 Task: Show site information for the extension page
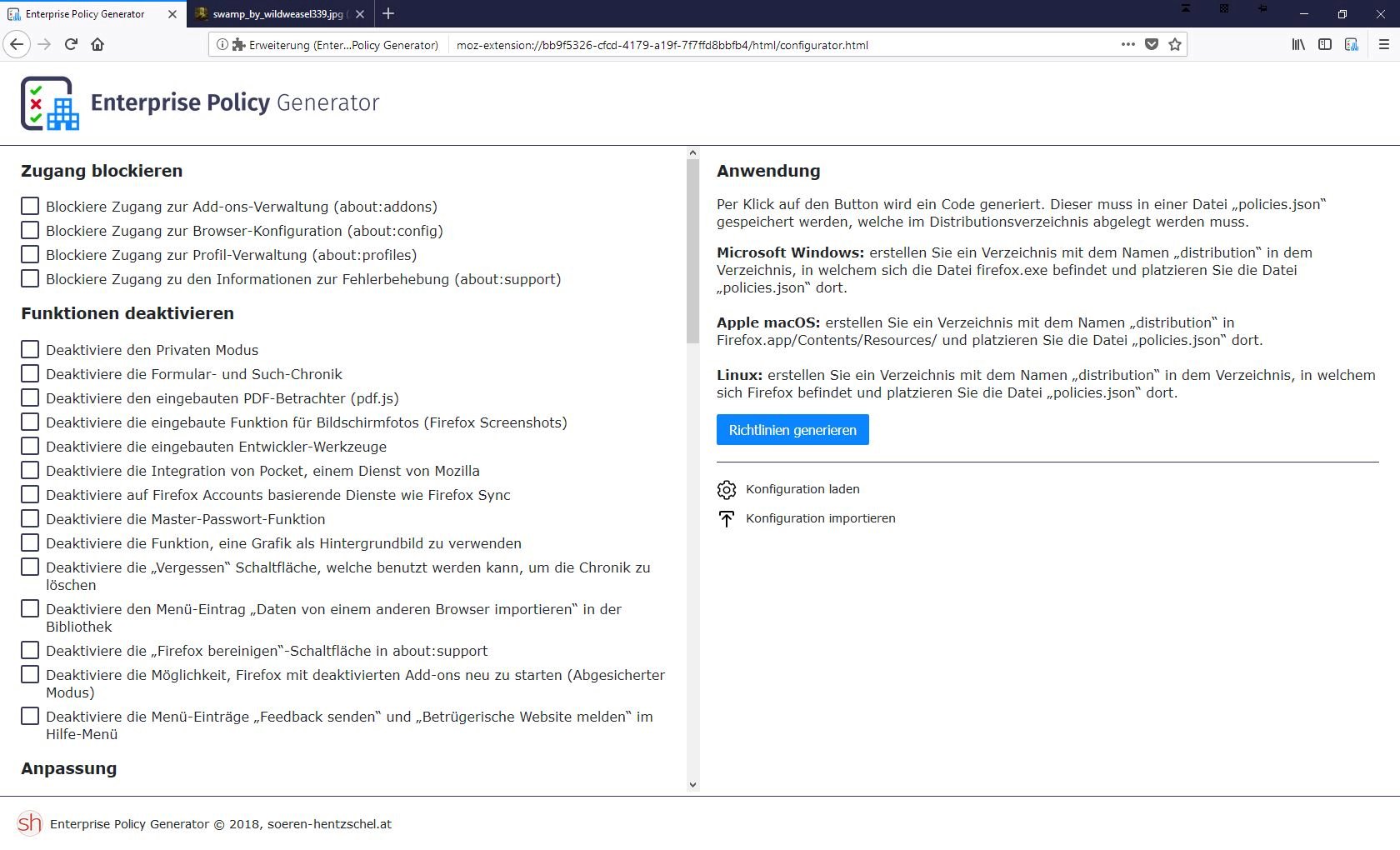point(222,45)
